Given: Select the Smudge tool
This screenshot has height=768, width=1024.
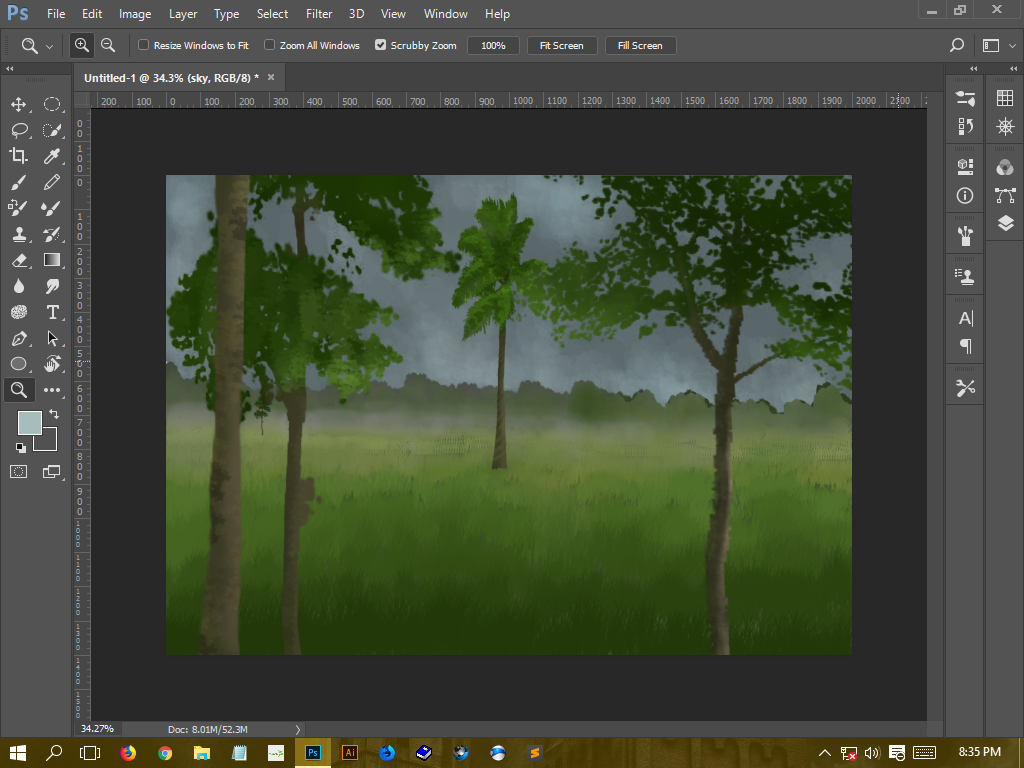Looking at the screenshot, I should click(52, 286).
